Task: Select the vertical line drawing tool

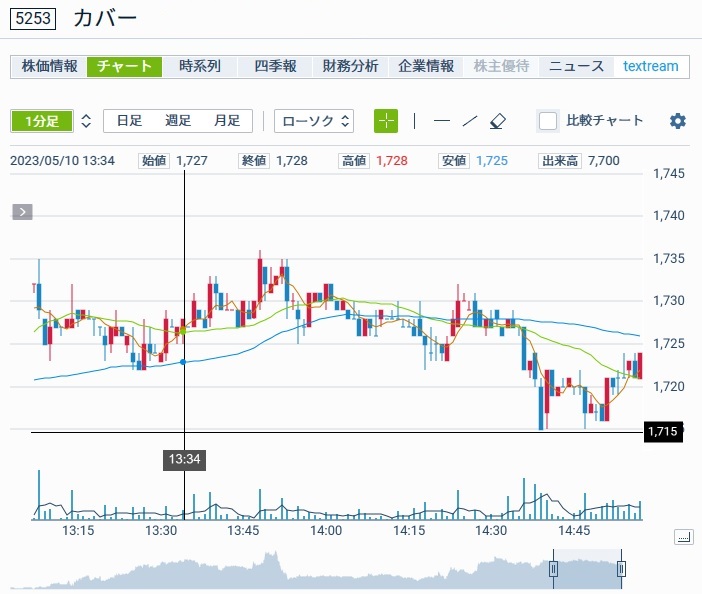Action: (x=415, y=121)
